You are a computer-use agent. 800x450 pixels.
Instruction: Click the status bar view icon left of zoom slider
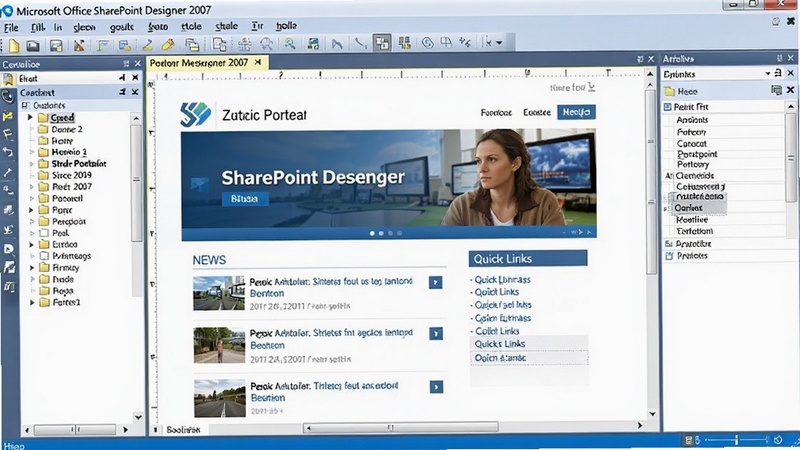click(x=688, y=440)
